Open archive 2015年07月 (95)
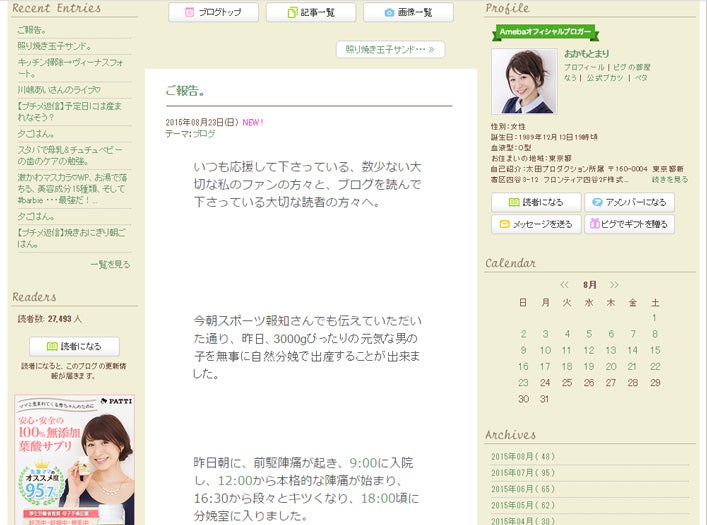The height and width of the screenshot is (525, 707). click(523, 473)
